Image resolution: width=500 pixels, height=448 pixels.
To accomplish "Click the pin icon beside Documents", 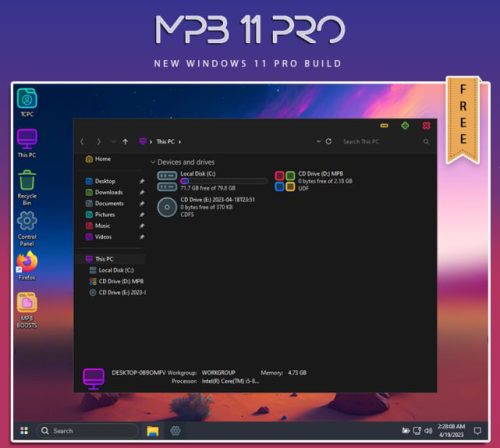I will (x=142, y=203).
